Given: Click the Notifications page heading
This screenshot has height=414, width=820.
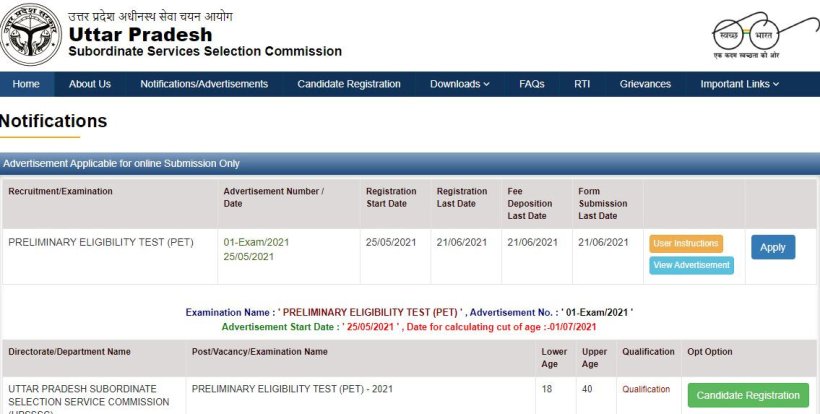Looking at the screenshot, I should pos(54,121).
